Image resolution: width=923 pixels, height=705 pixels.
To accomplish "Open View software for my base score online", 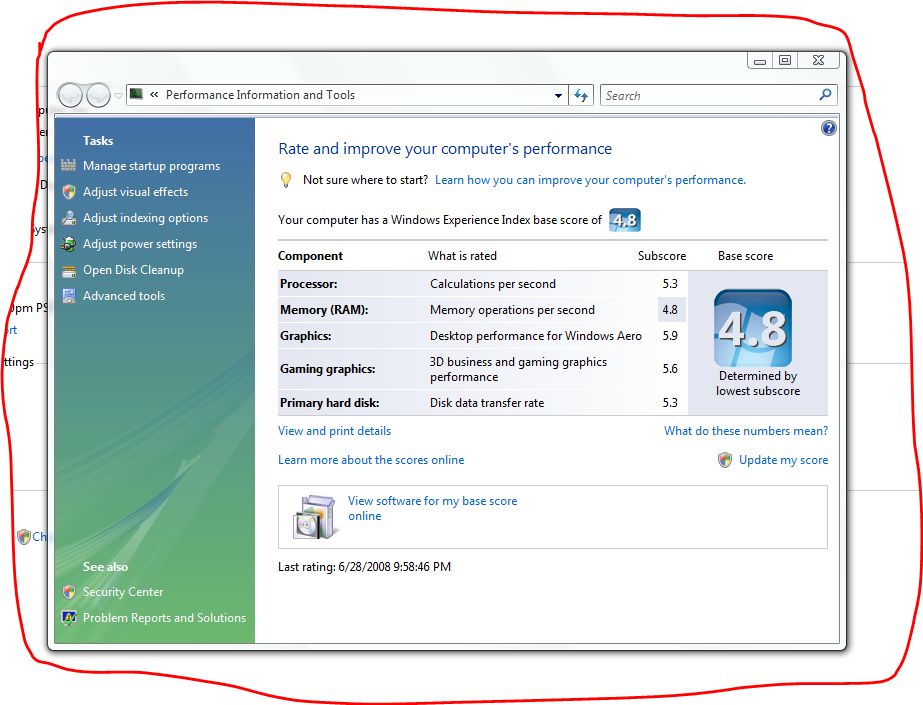I will 432,508.
